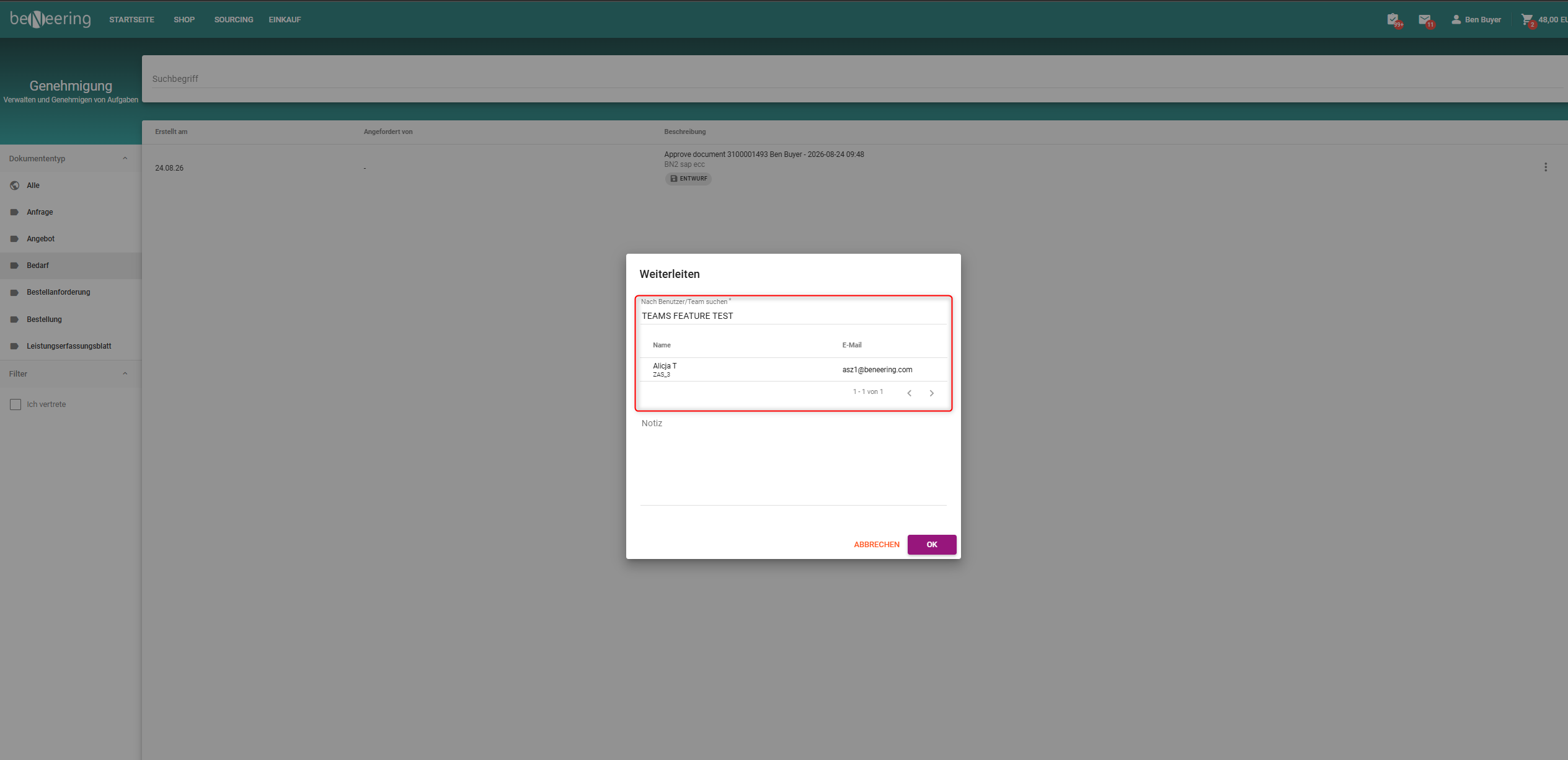
Task: Click the Erstellt am column header
Action: [x=171, y=132]
